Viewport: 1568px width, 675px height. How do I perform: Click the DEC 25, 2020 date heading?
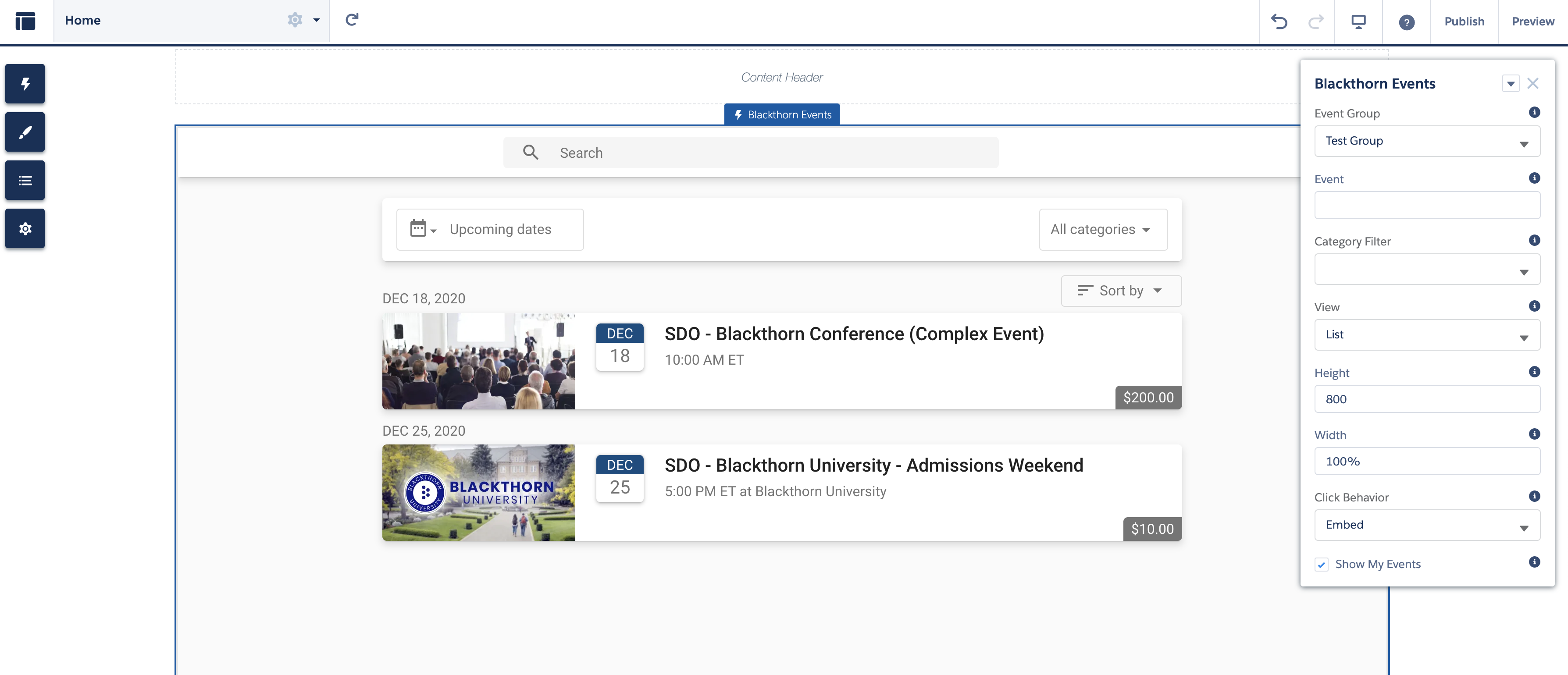click(424, 430)
